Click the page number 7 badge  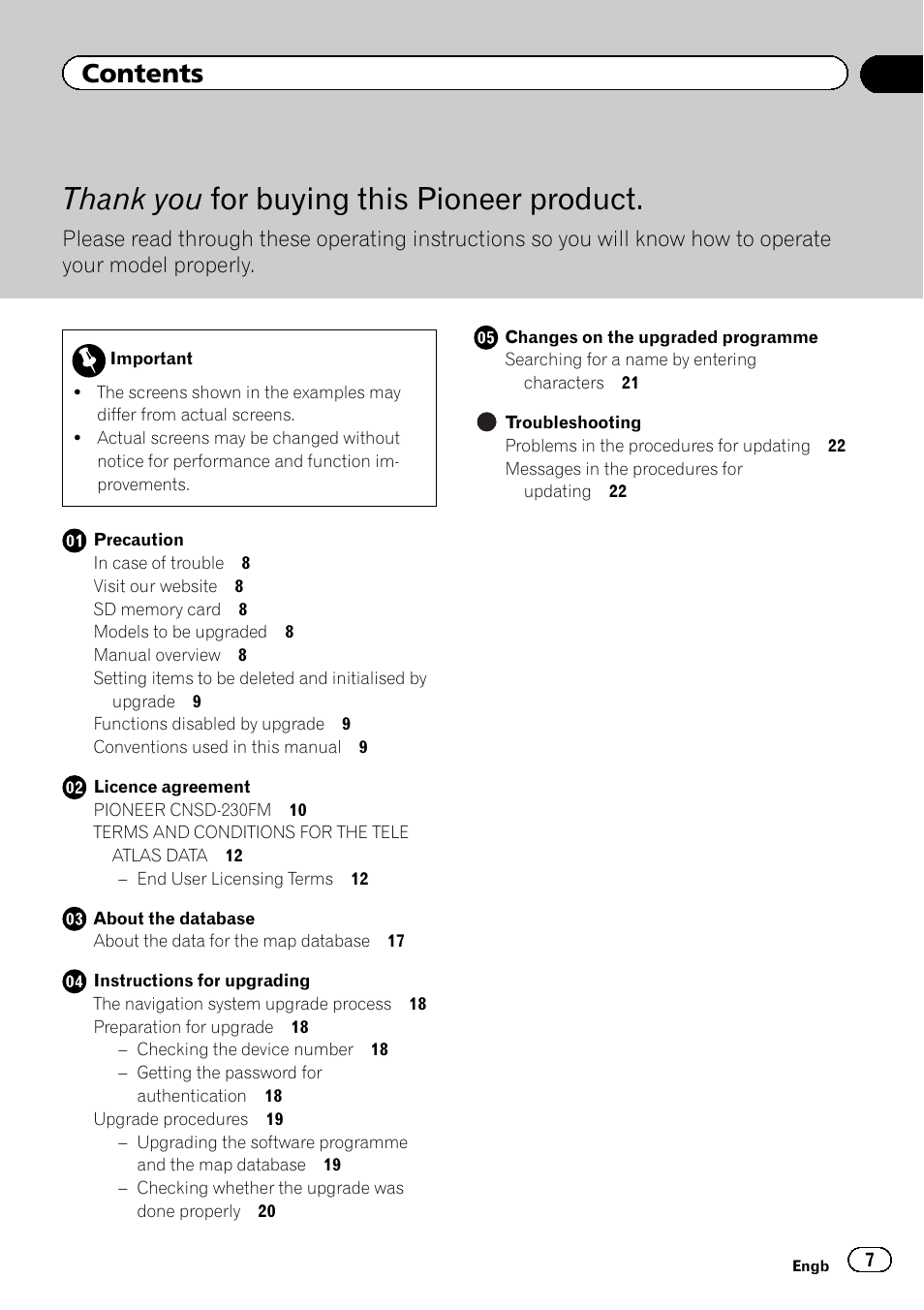[869, 1261]
